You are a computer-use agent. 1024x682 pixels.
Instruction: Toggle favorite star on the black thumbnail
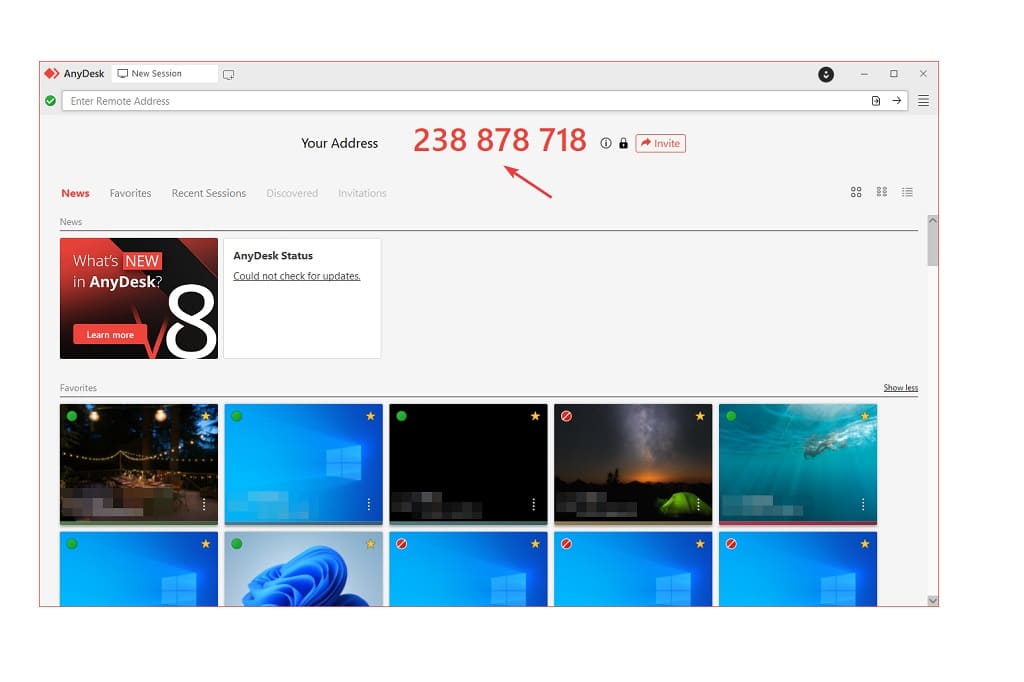(536, 416)
